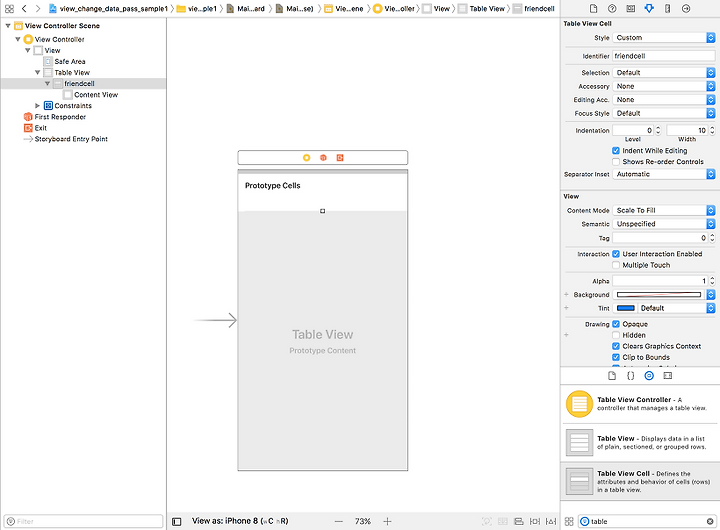Viewport: 720px width, 530px height.
Task: Open the Focus Style dropdown
Action: click(664, 113)
